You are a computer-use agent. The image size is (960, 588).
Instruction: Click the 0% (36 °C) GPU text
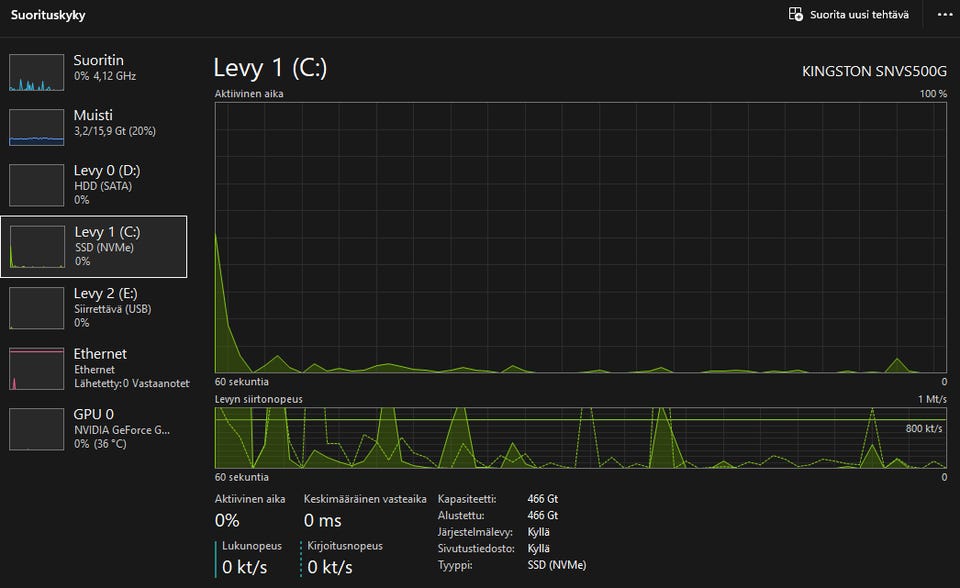pyautogui.click(x=100, y=443)
